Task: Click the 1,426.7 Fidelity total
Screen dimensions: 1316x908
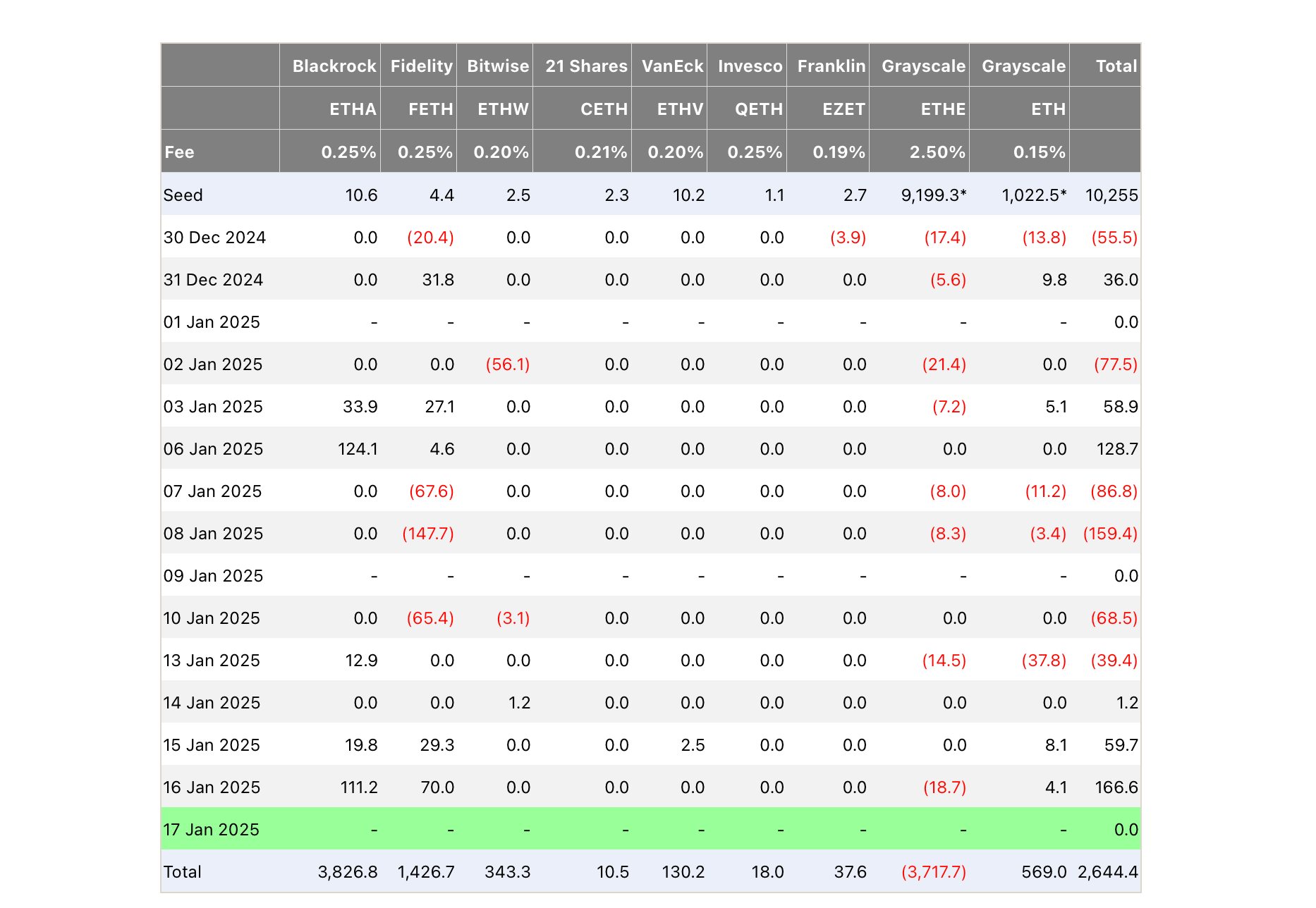Action: coord(426,872)
